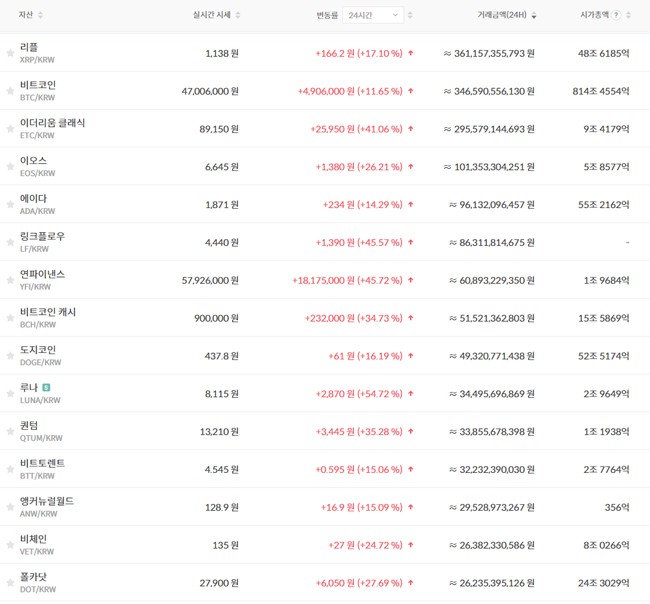Open the 퀀텀 asset name
The width and height of the screenshot is (650, 604).
29,425
